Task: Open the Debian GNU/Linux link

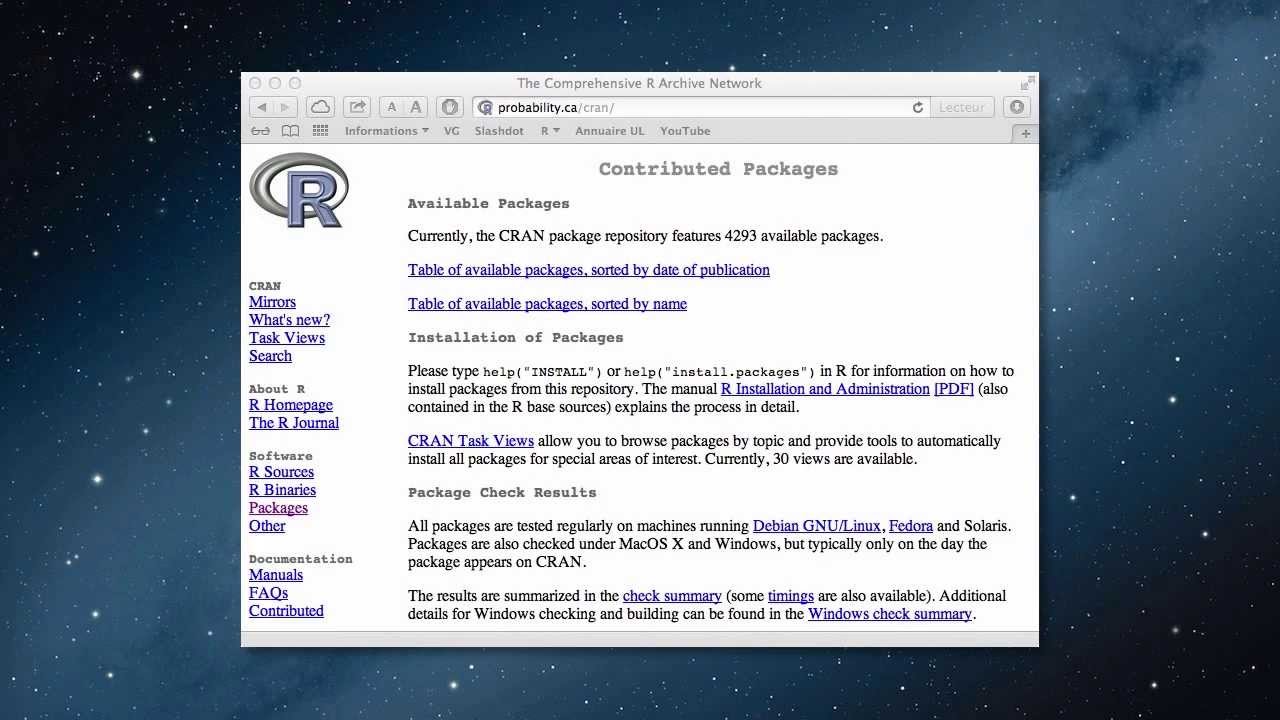Action: point(817,526)
